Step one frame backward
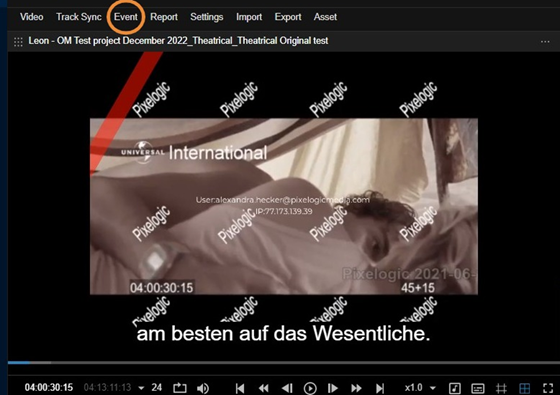560x395 pixels. point(287,388)
